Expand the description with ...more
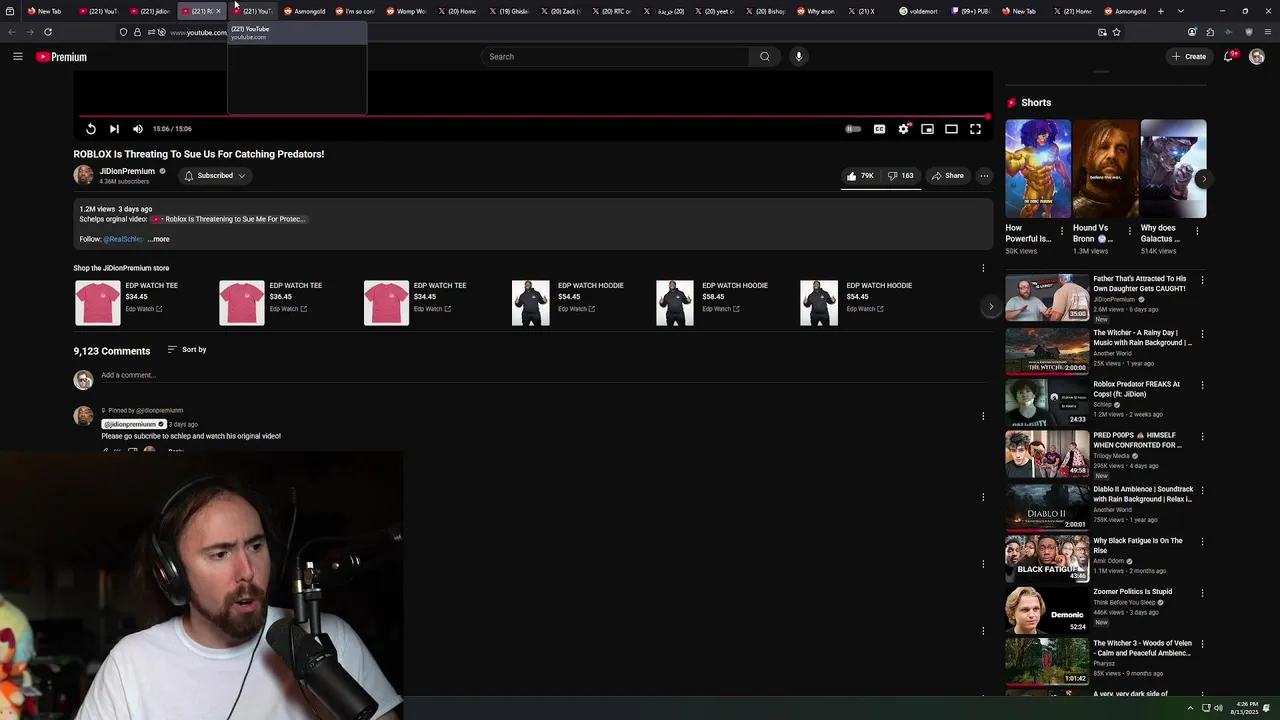Screen dimensions: 1280x720 tap(159, 239)
